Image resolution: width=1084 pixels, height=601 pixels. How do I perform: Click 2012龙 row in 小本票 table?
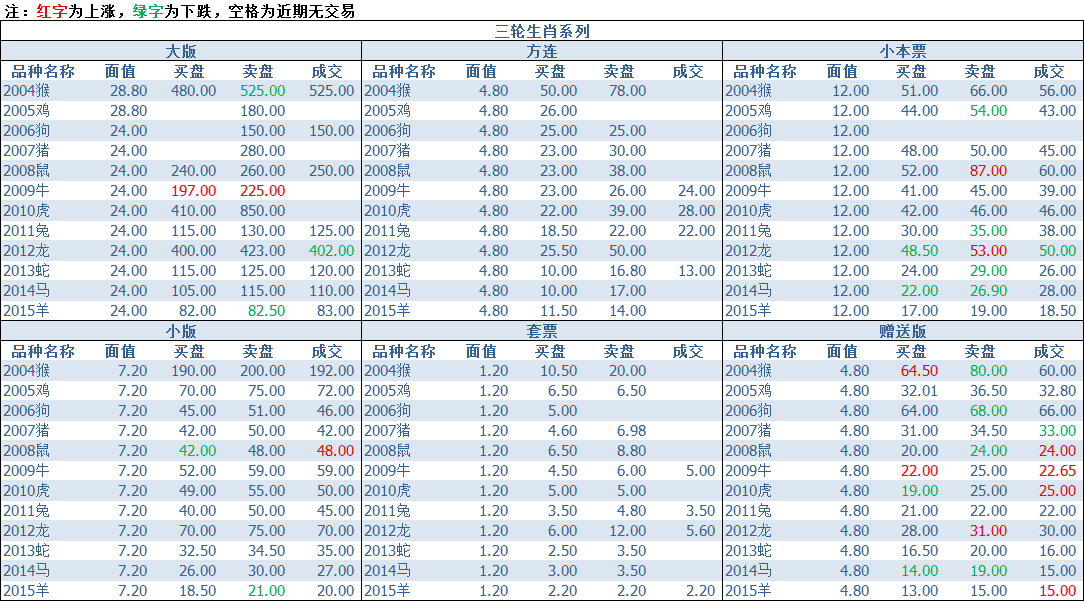click(903, 251)
